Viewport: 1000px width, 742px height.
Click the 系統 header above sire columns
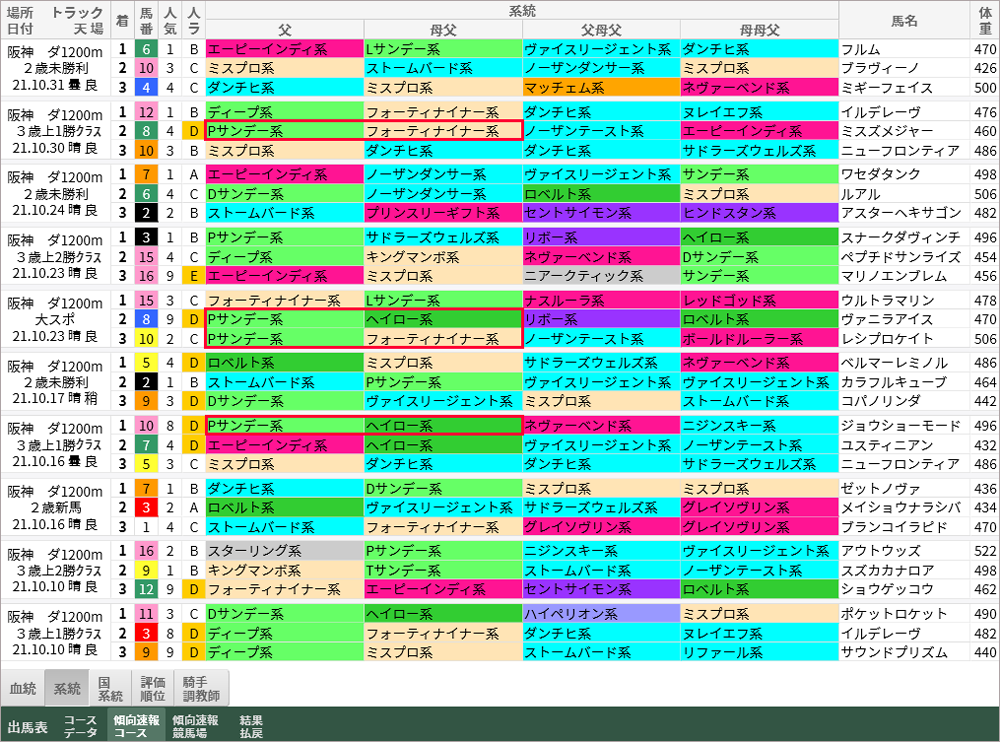[x=522, y=11]
